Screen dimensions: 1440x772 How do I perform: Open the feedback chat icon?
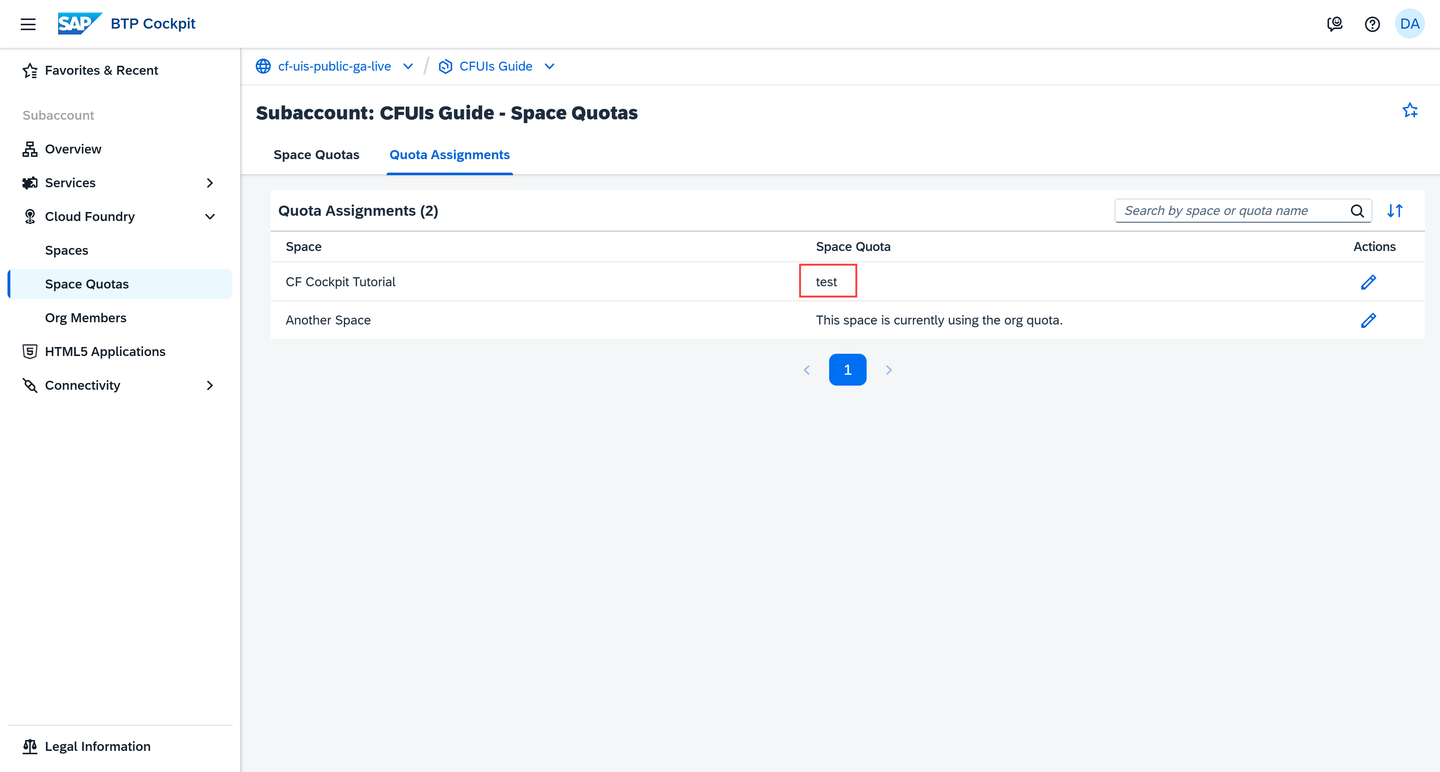click(1335, 24)
